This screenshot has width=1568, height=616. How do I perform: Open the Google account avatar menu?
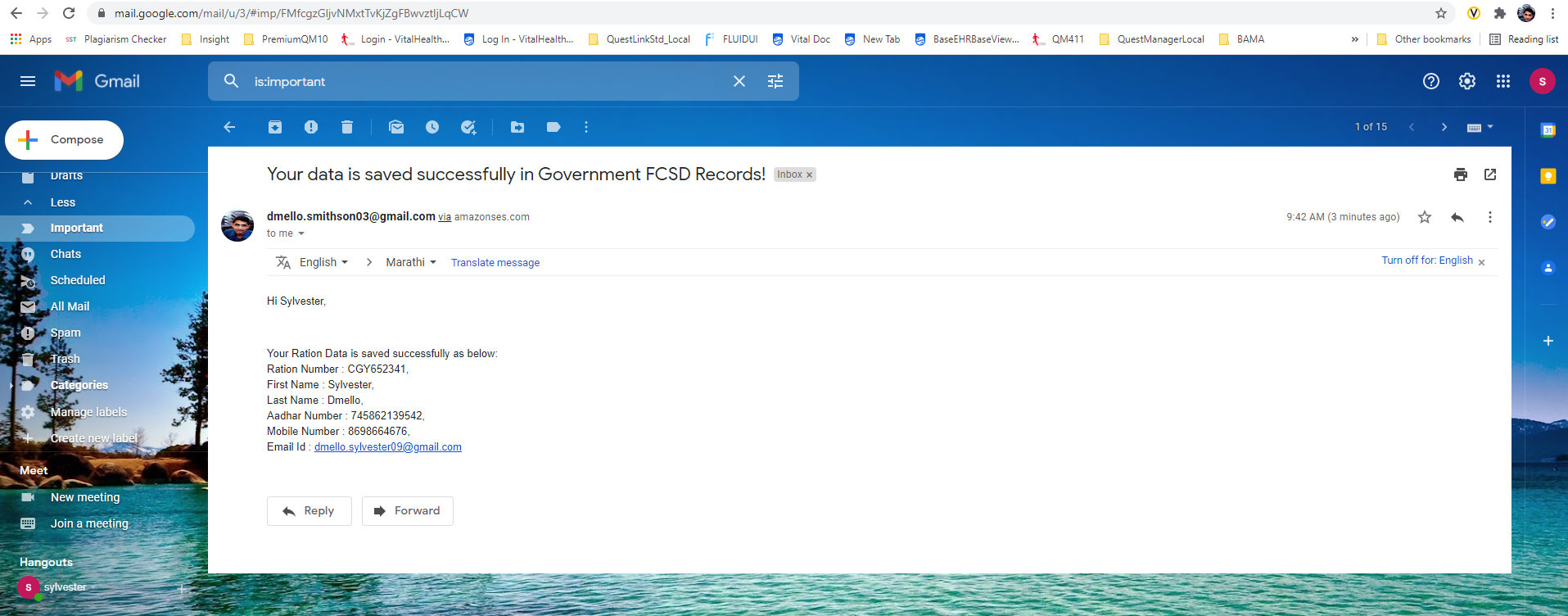point(1543,81)
